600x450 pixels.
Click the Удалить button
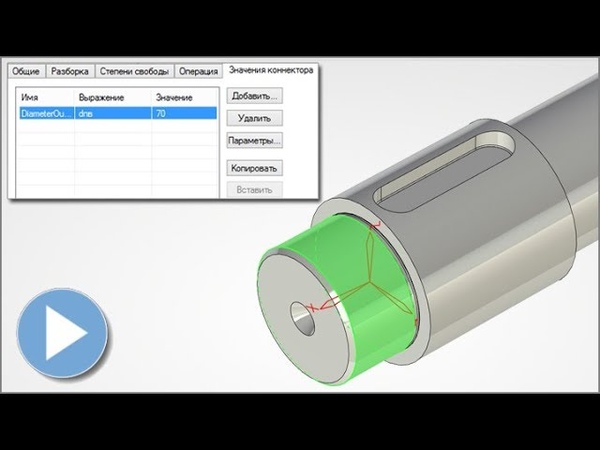254,118
